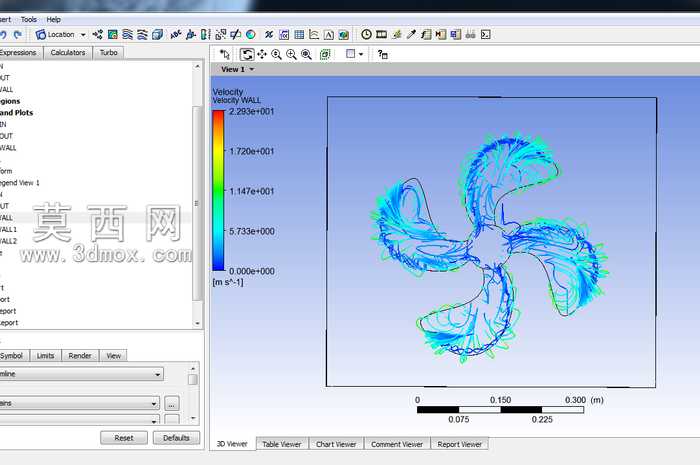Viewport: 700px width, 465px height.
Task: Click the ellipsis button beside domains
Action: pos(172,403)
